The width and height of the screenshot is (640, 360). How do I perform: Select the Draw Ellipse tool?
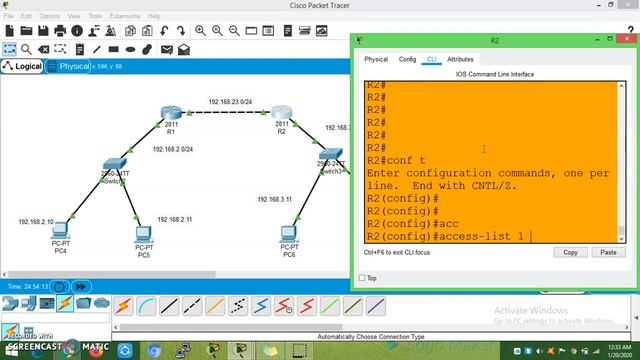coord(130,49)
